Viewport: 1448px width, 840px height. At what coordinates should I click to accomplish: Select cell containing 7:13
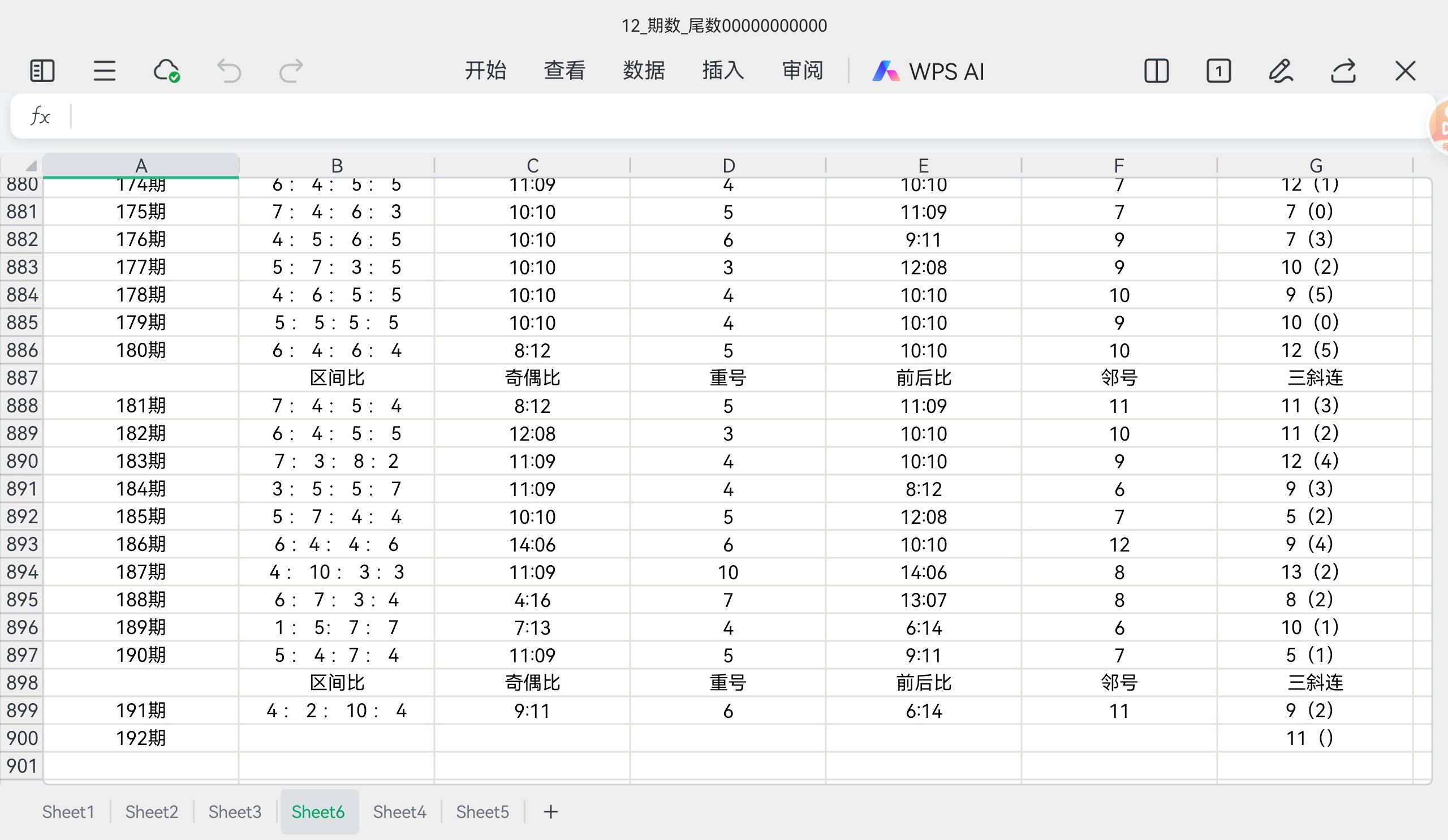tap(533, 627)
